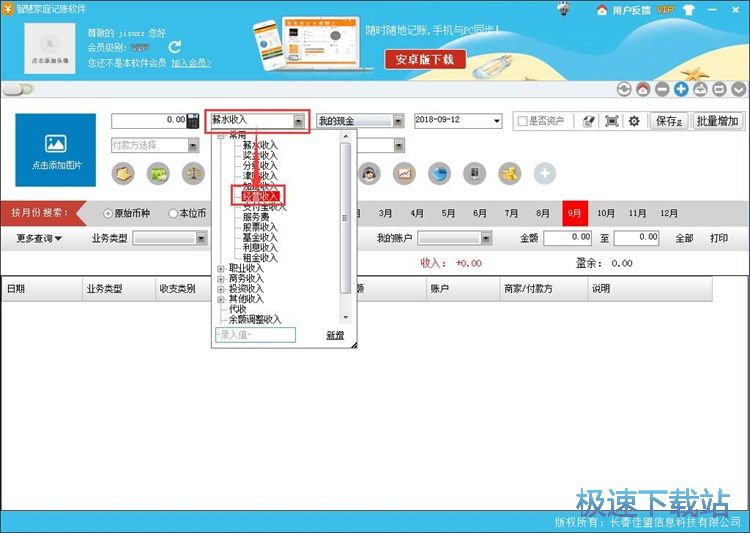
Task: Click the 加入会员 link
Action: tap(191, 63)
